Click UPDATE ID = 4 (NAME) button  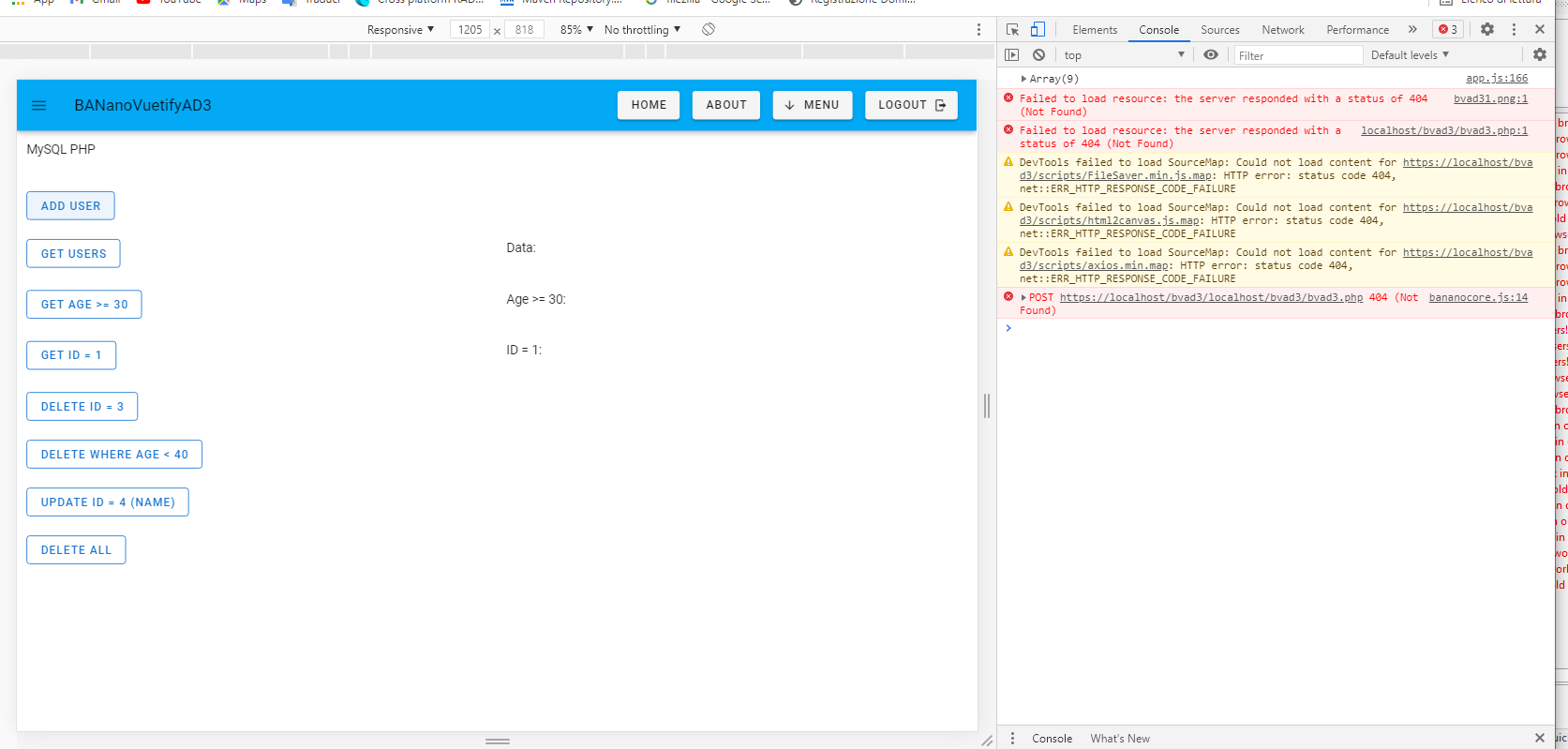[108, 502]
